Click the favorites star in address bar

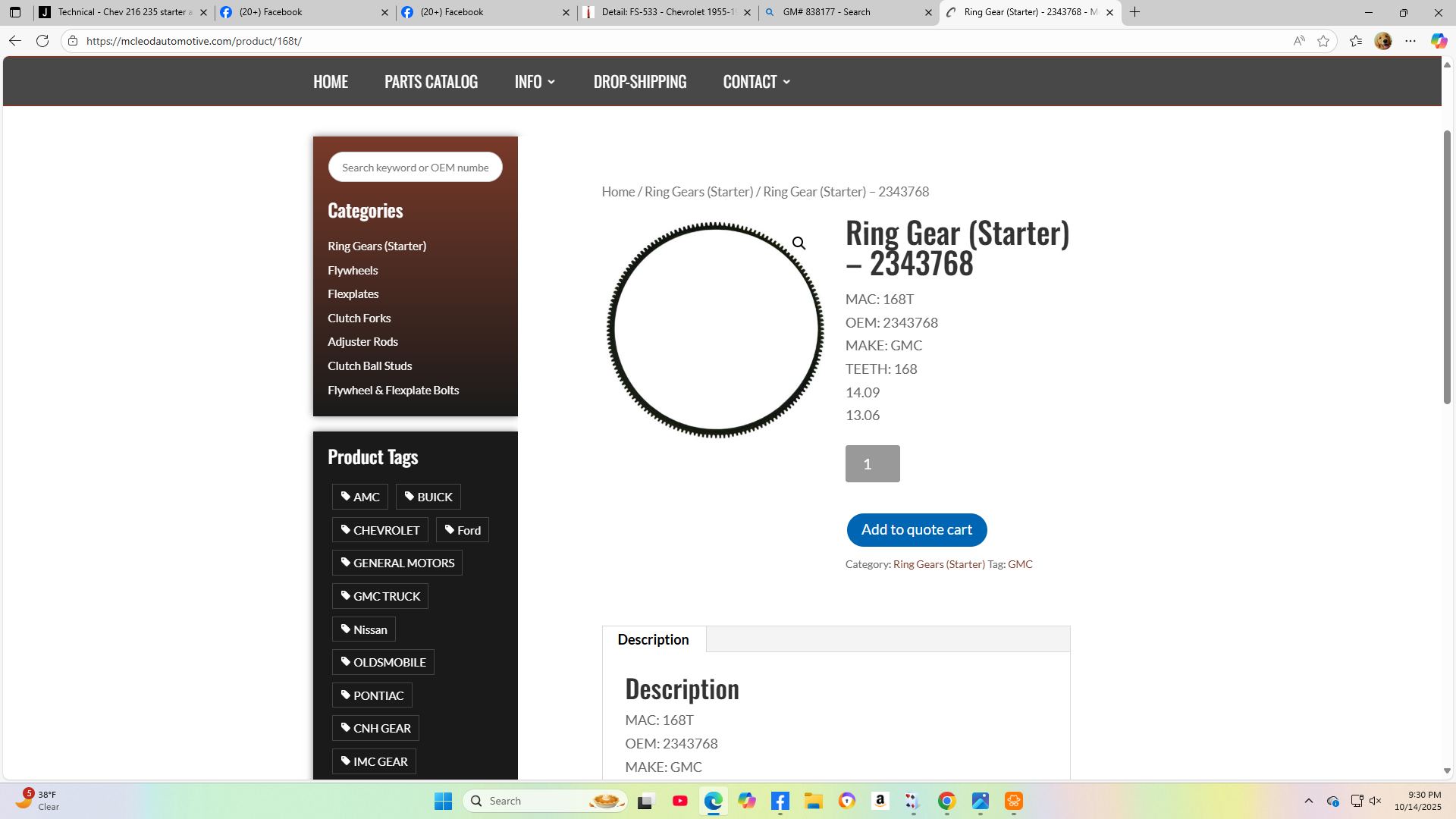point(1323,41)
